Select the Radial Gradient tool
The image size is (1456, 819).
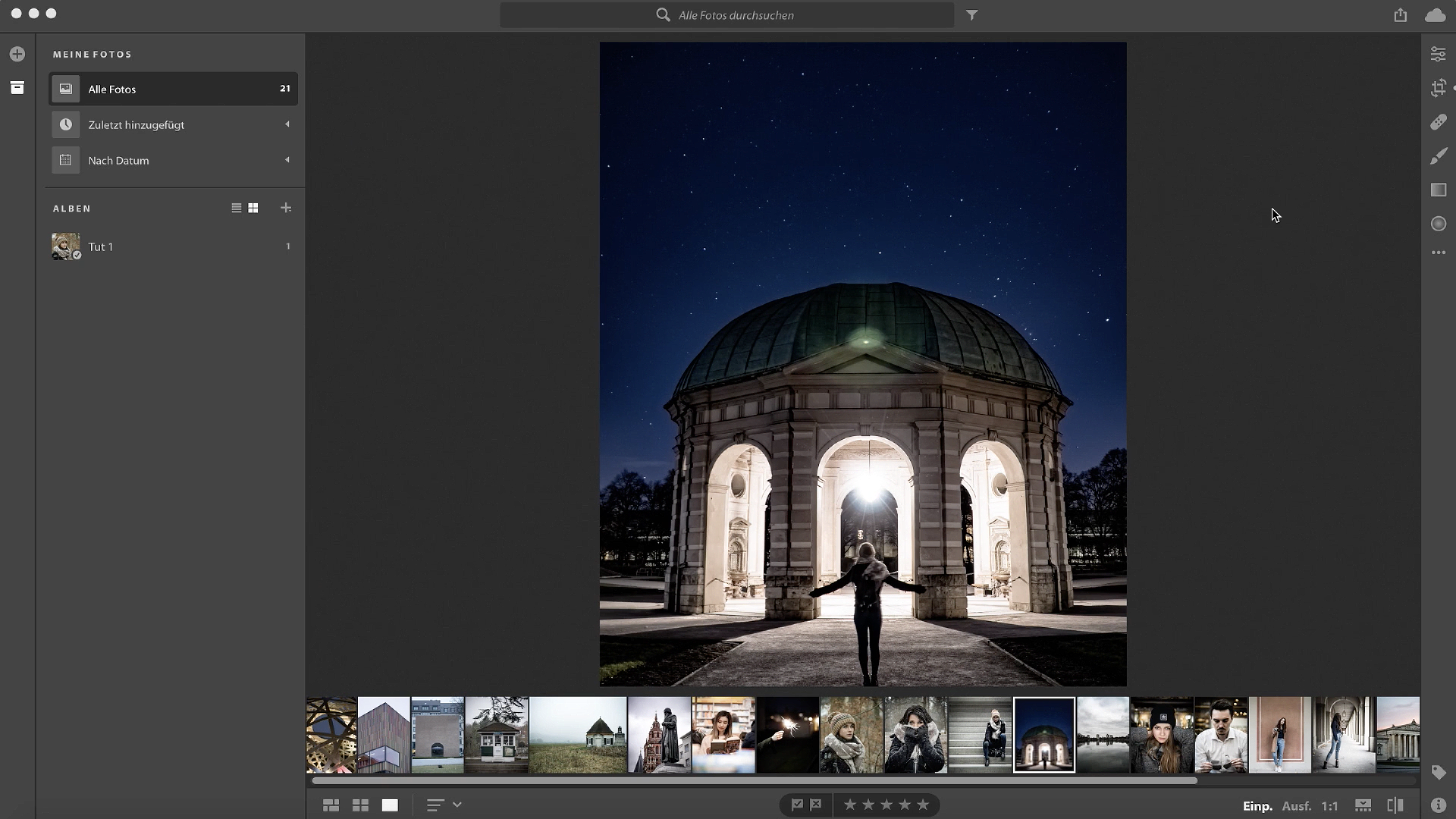1438,224
